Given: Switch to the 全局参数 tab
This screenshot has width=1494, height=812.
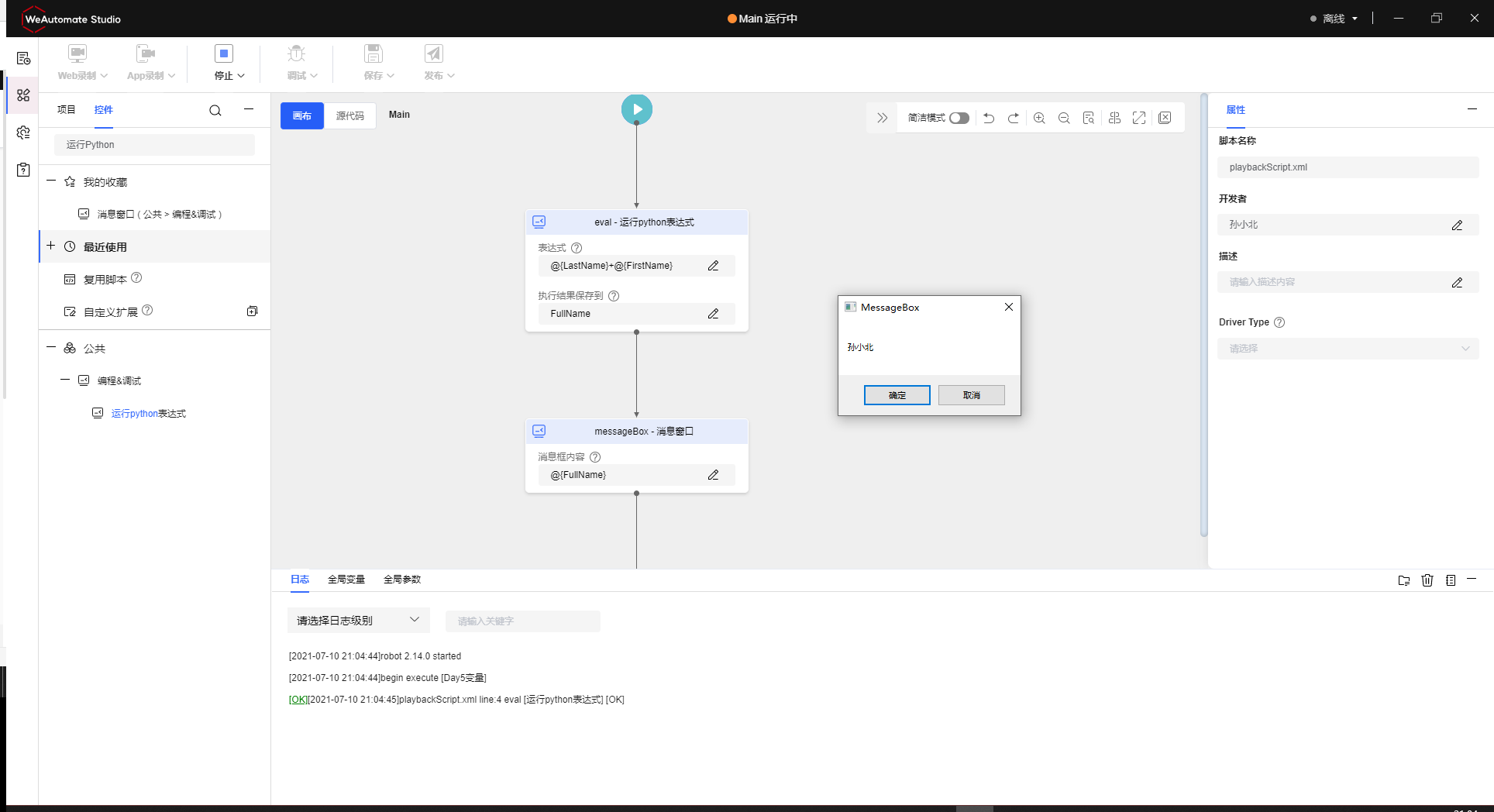Looking at the screenshot, I should pos(402,580).
